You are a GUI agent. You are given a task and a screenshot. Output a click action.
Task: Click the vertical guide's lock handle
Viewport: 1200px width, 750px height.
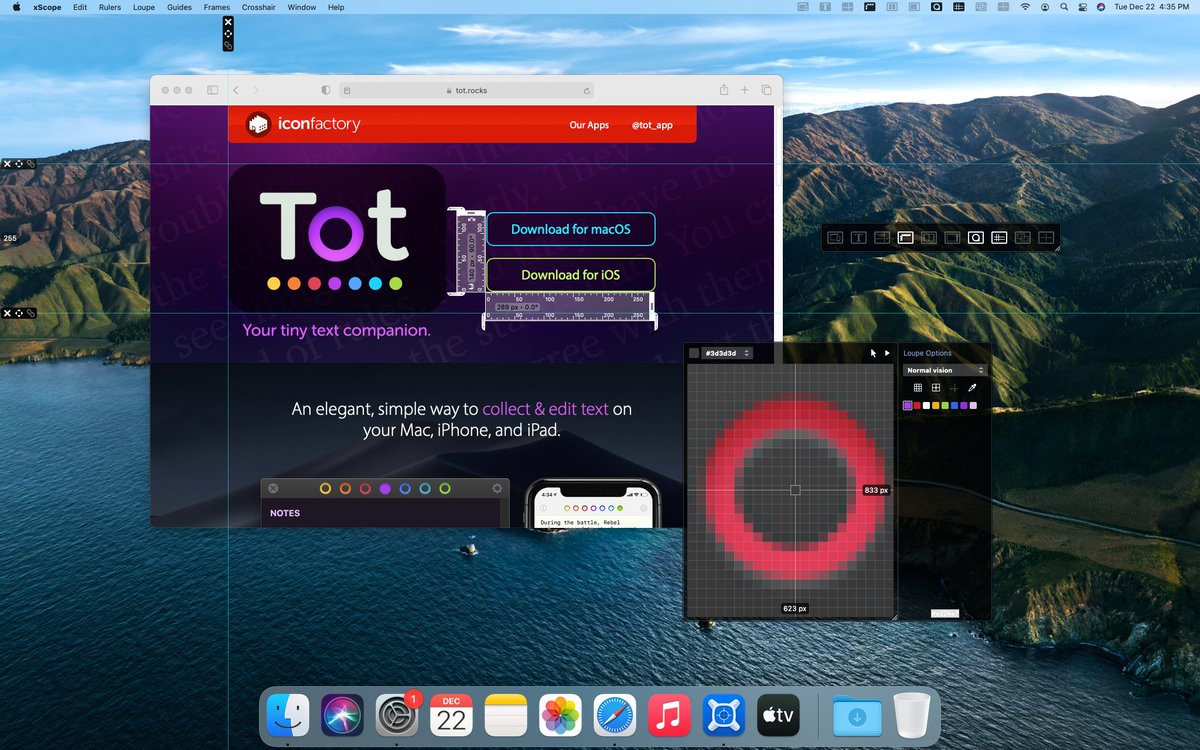pyautogui.click(x=228, y=45)
